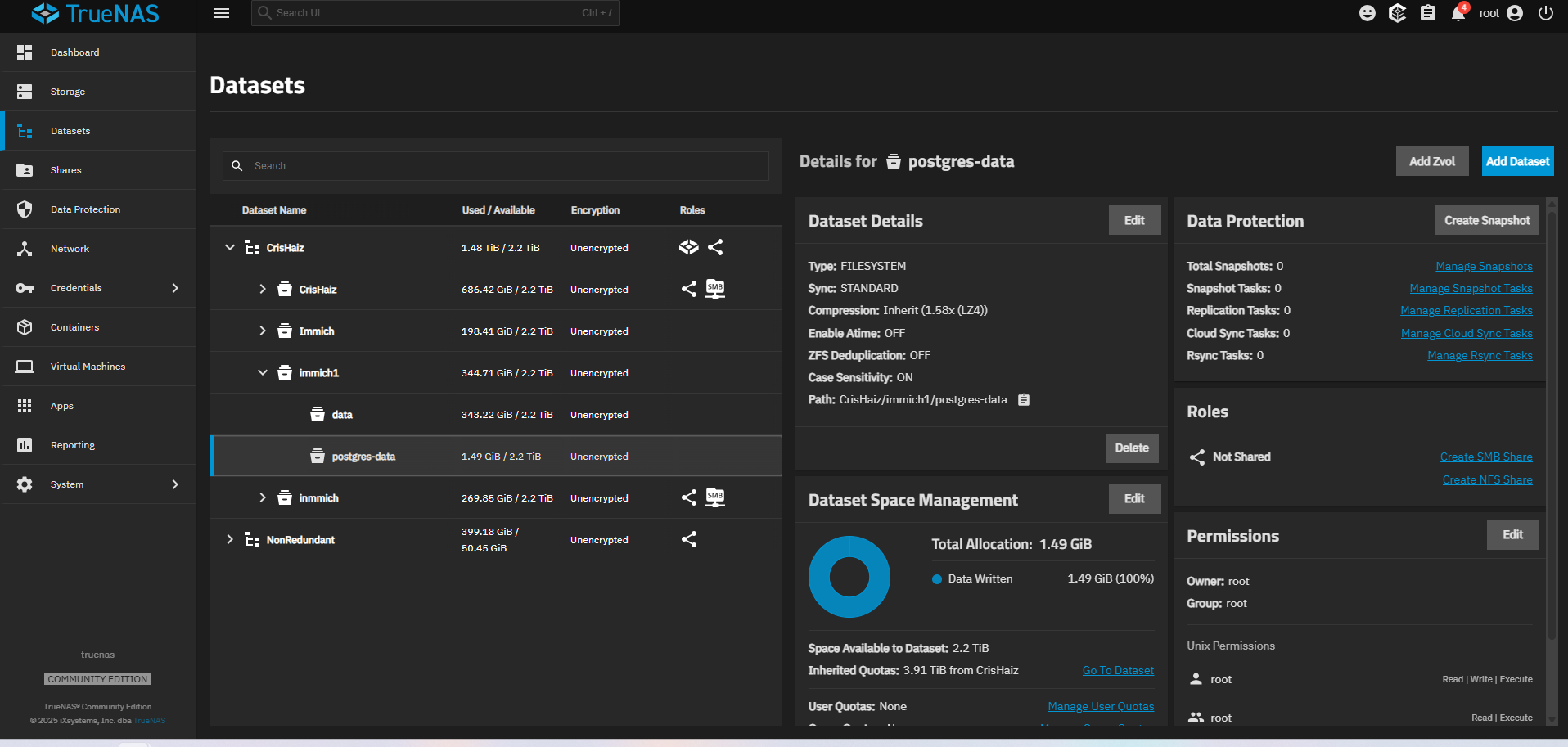
Task: Click the SMB share icon on inmmich row
Action: pos(714,497)
